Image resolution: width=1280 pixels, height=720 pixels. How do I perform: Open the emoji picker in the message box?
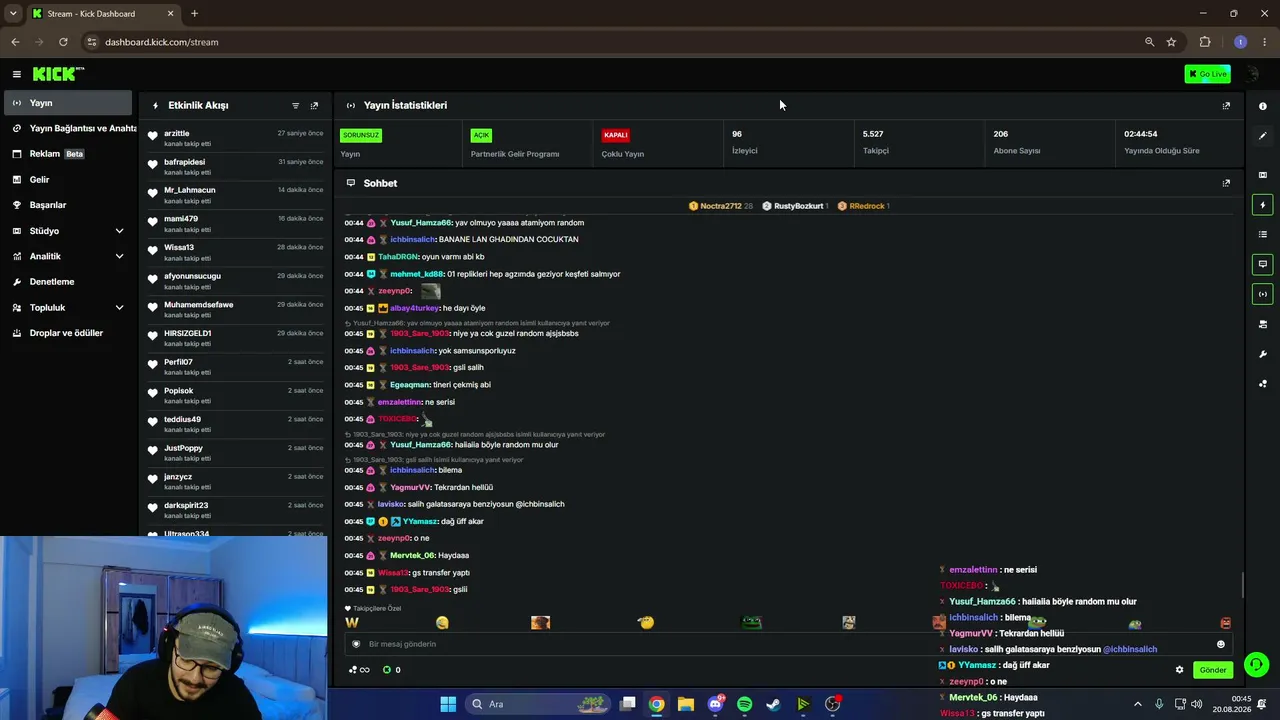click(1220, 644)
